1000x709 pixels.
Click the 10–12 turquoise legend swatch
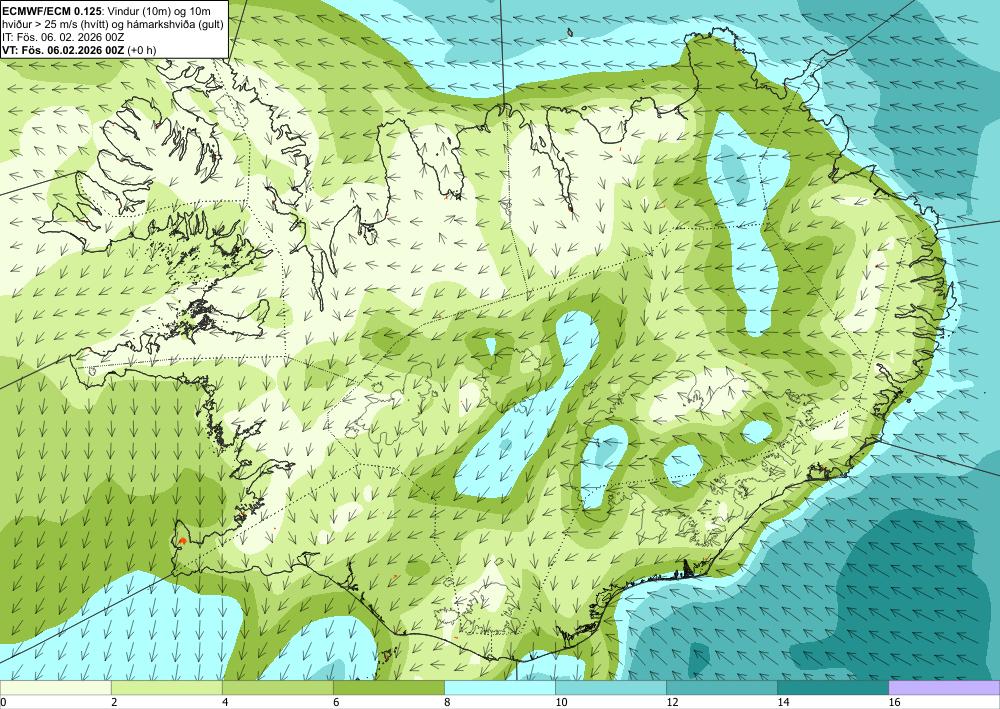click(x=610, y=688)
